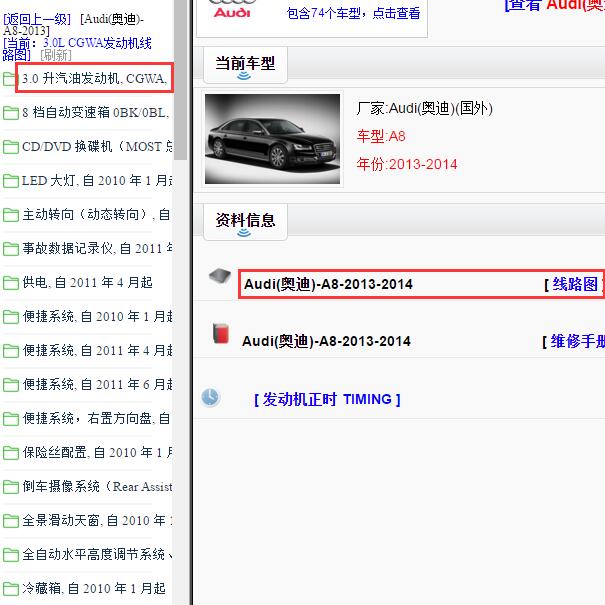
Task: Open folder icon for 3.0 升汽油发动机 CGWA
Action: [x=10, y=79]
